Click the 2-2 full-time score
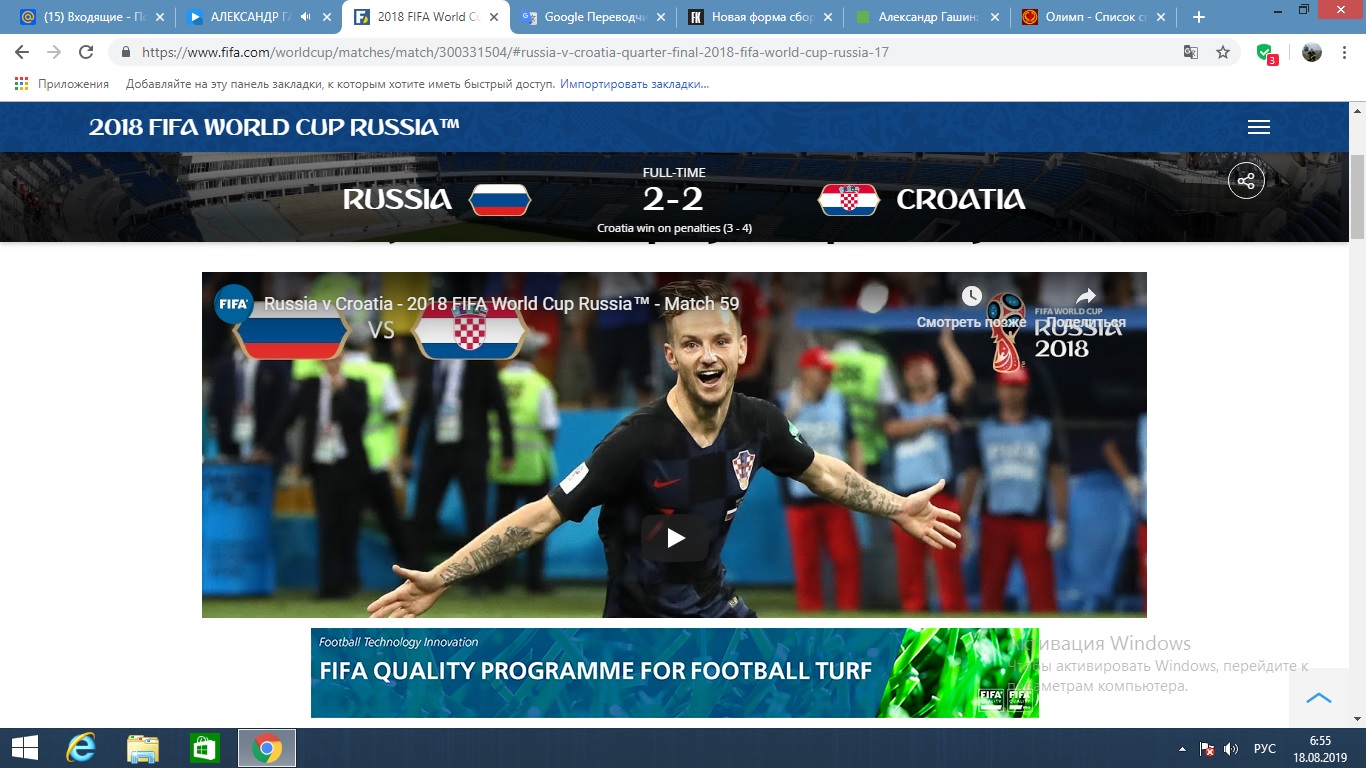The height and width of the screenshot is (768, 1366). 674,200
